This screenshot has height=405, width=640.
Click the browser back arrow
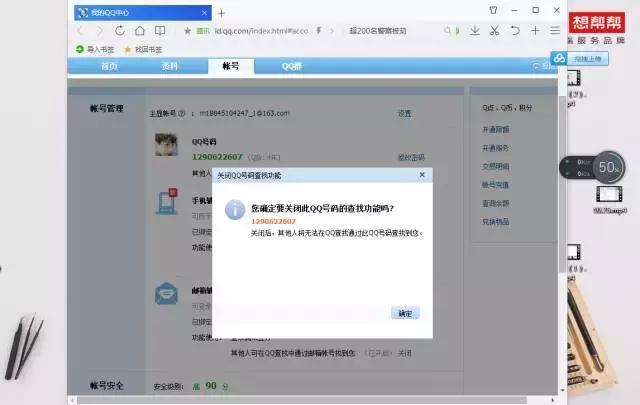coord(80,31)
